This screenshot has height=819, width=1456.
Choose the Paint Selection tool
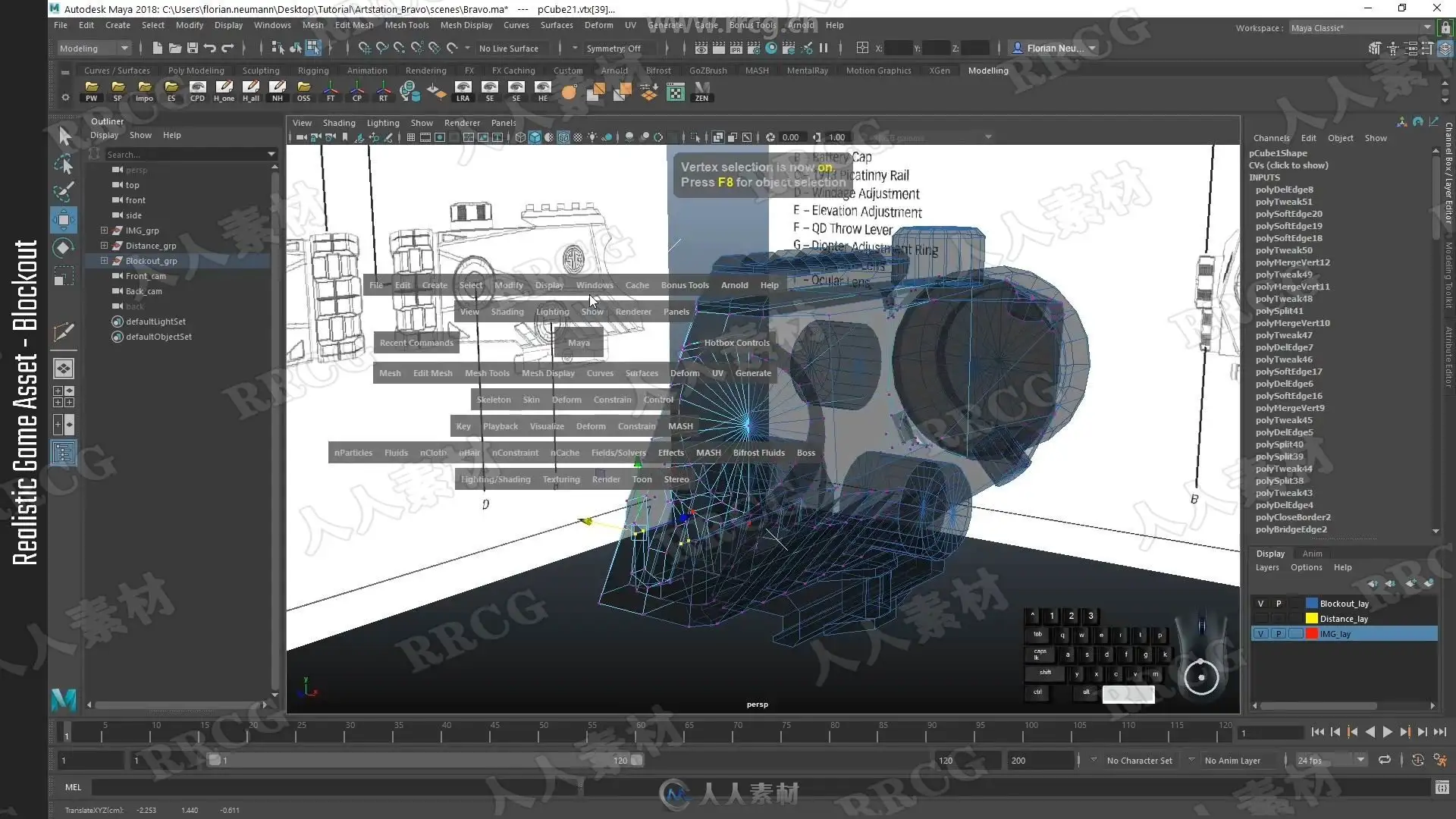64,192
